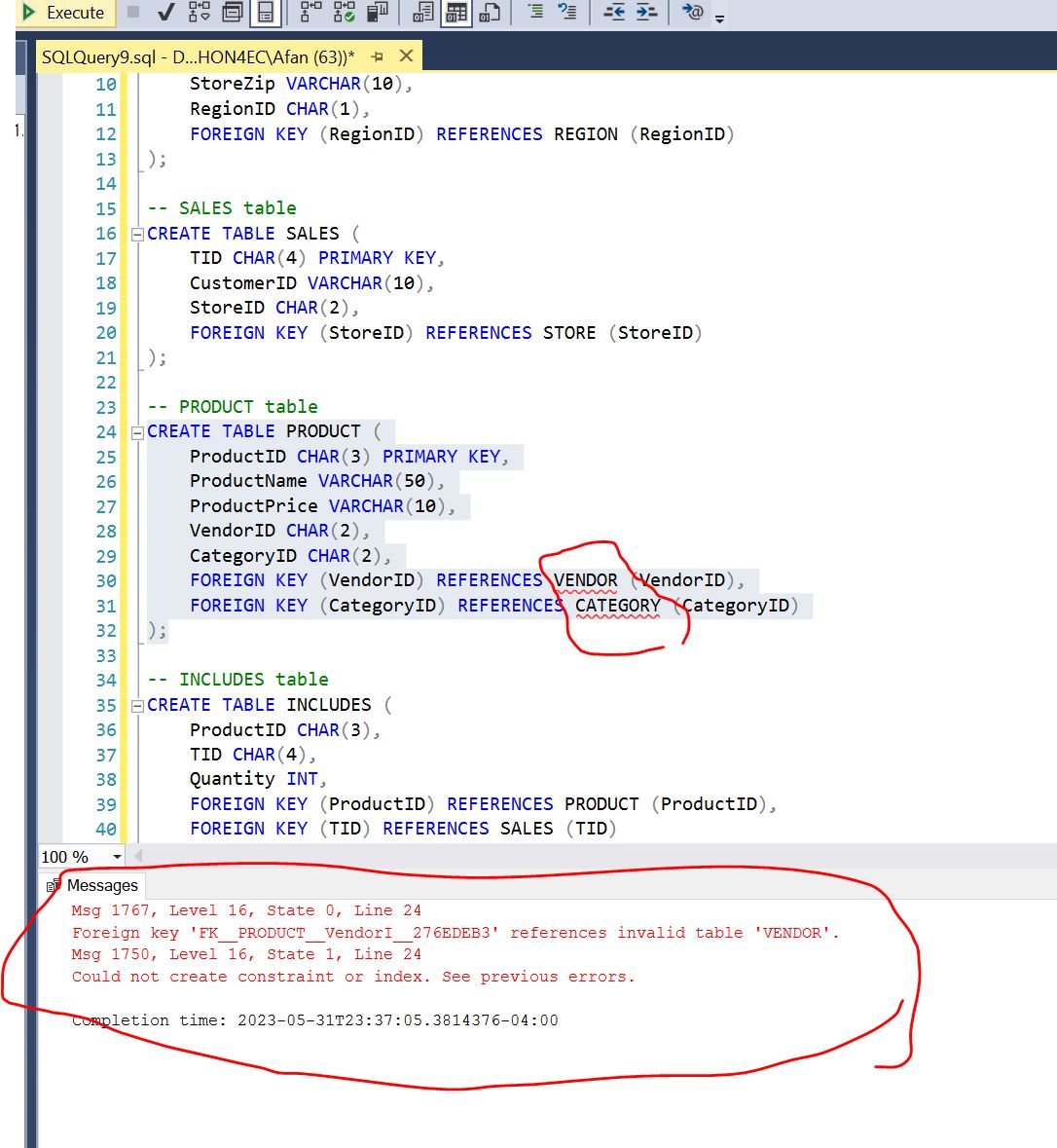Viewport: 1057px width, 1148px height.
Task: Click the Increase Indent icon
Action: click(646, 13)
